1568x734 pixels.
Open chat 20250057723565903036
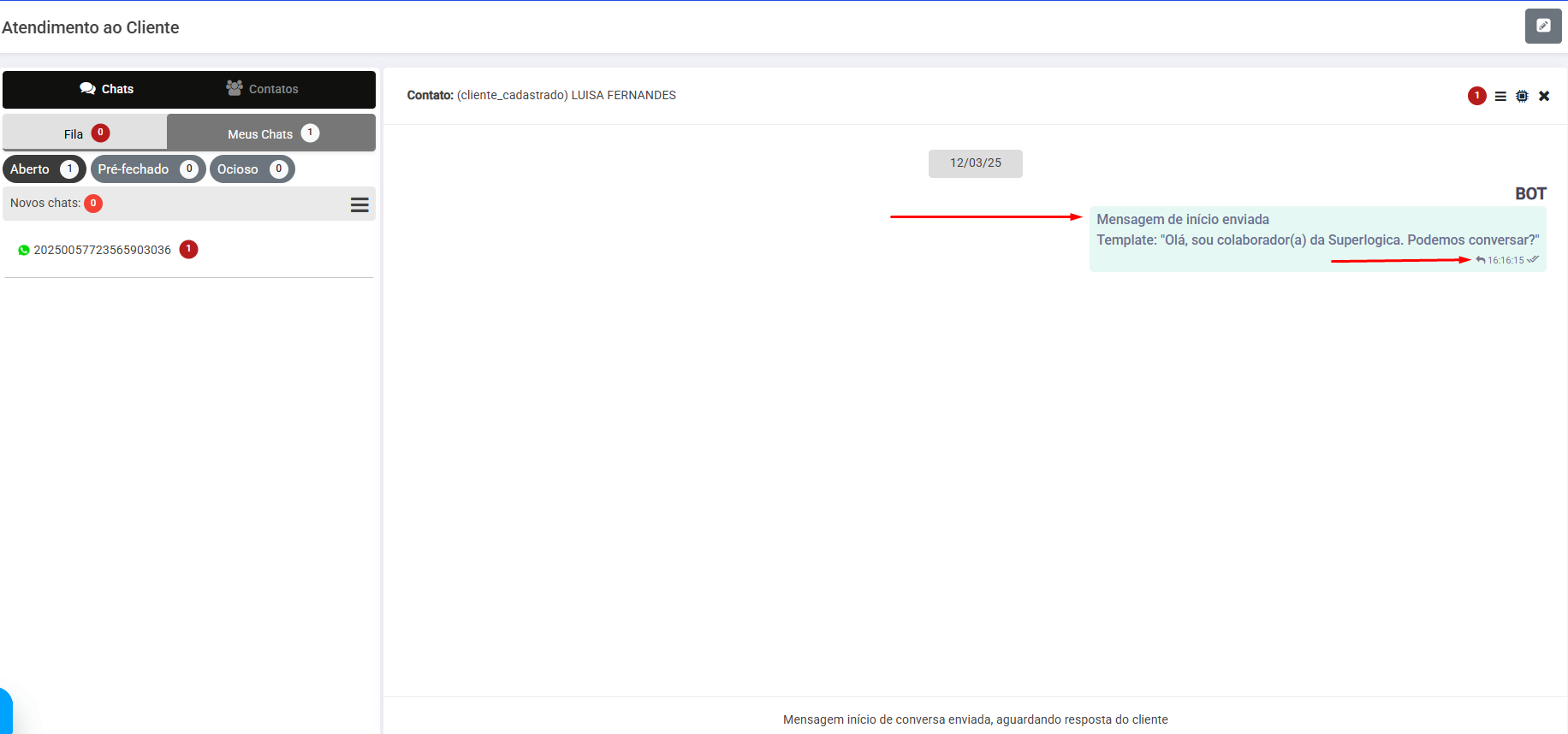pyautogui.click(x=103, y=250)
